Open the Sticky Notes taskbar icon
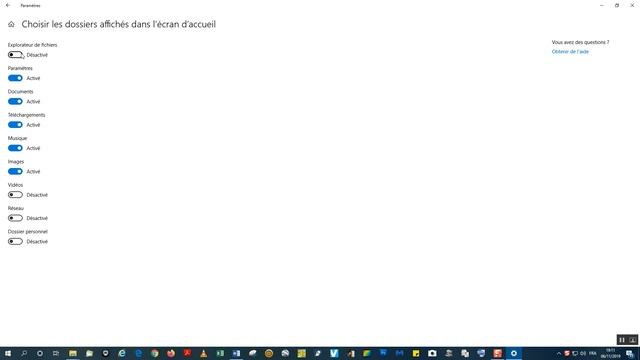The width and height of the screenshot is (640, 360). click(x=416, y=353)
